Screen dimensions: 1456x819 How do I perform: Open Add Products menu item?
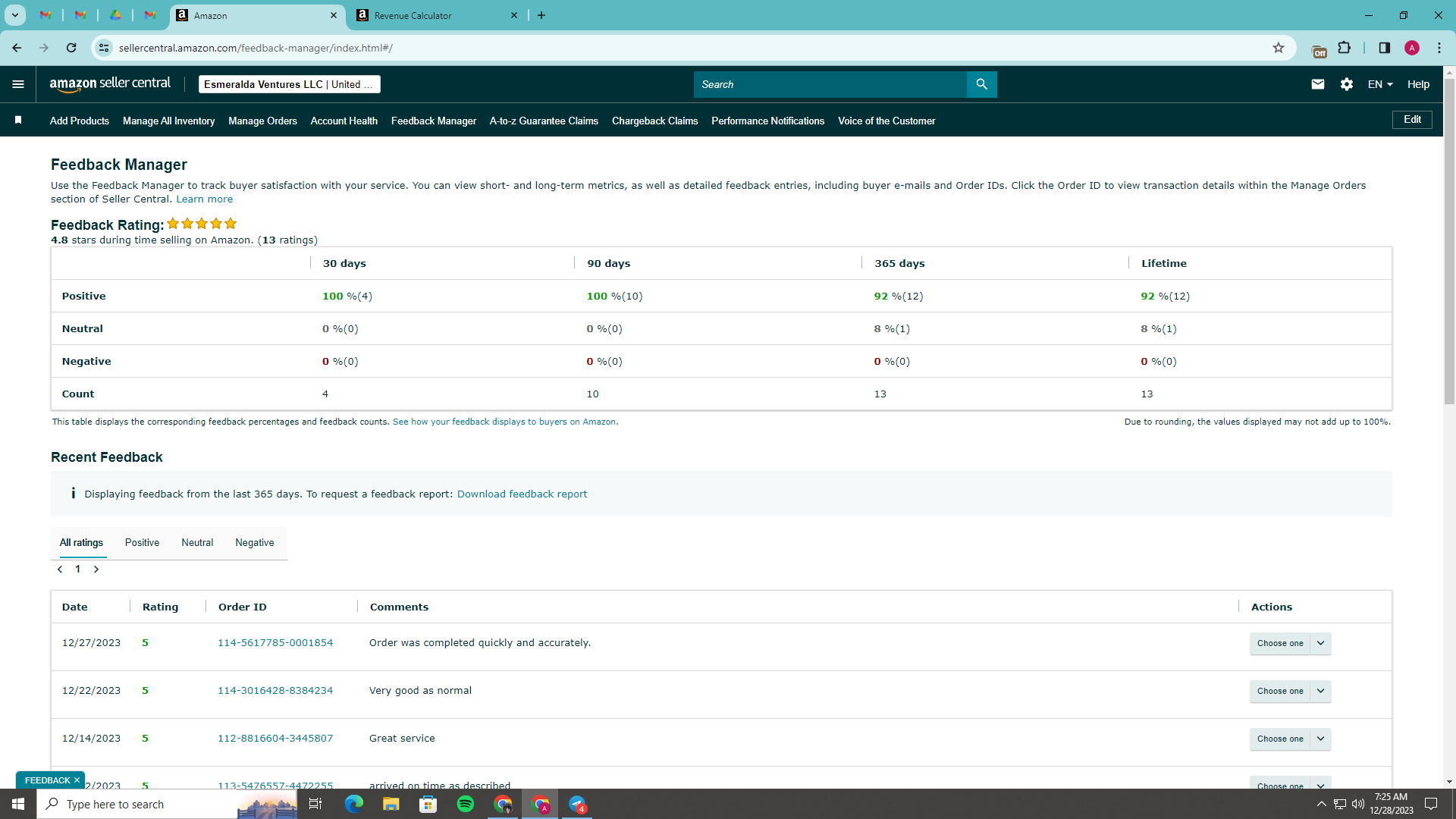(80, 121)
